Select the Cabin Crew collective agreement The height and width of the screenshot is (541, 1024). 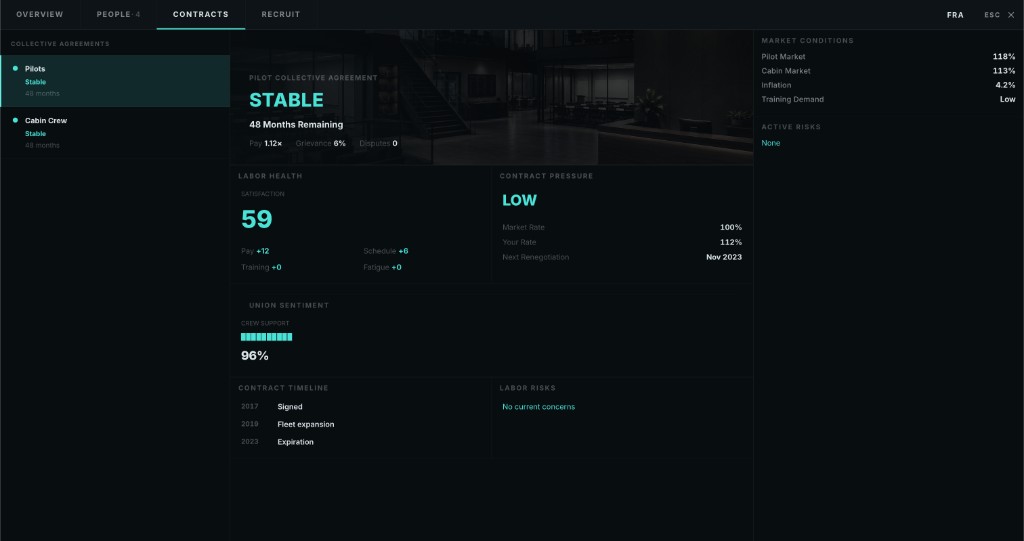click(x=115, y=133)
